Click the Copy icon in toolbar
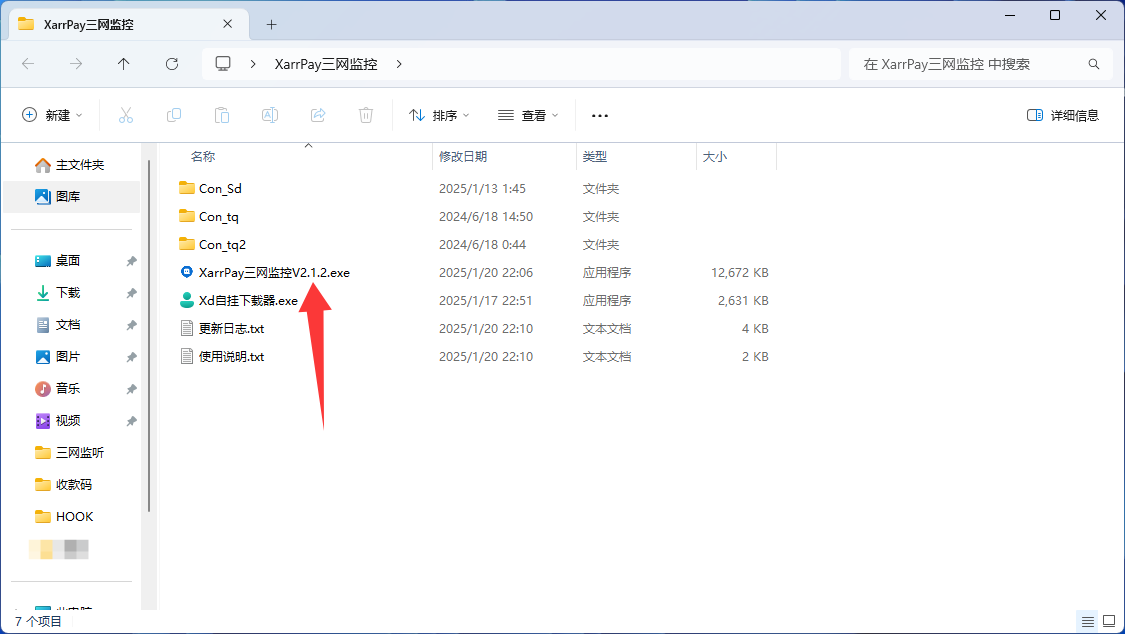 point(174,115)
